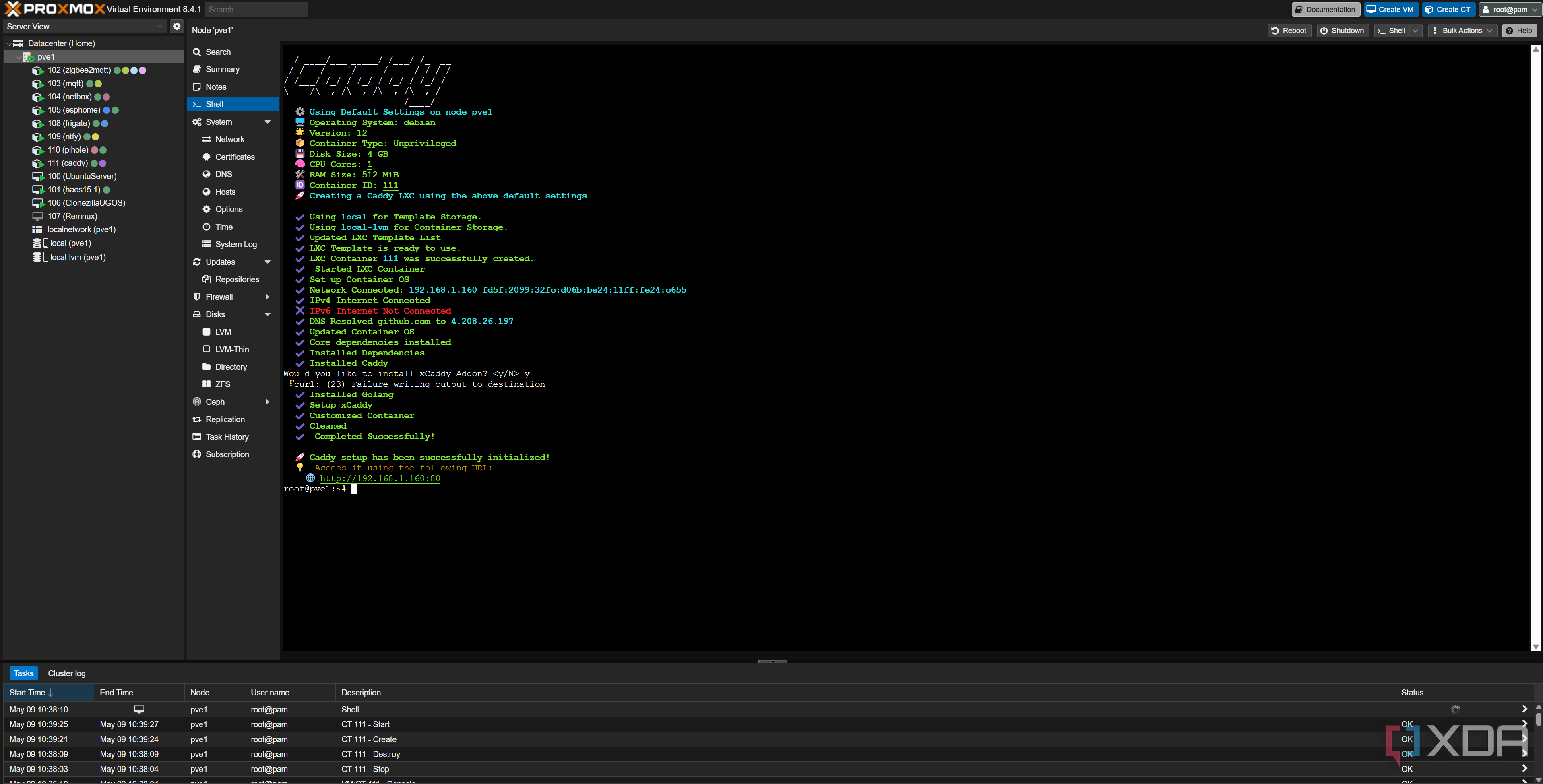Click the top Search input field
The width and height of the screenshot is (1543, 784).
[x=256, y=10]
